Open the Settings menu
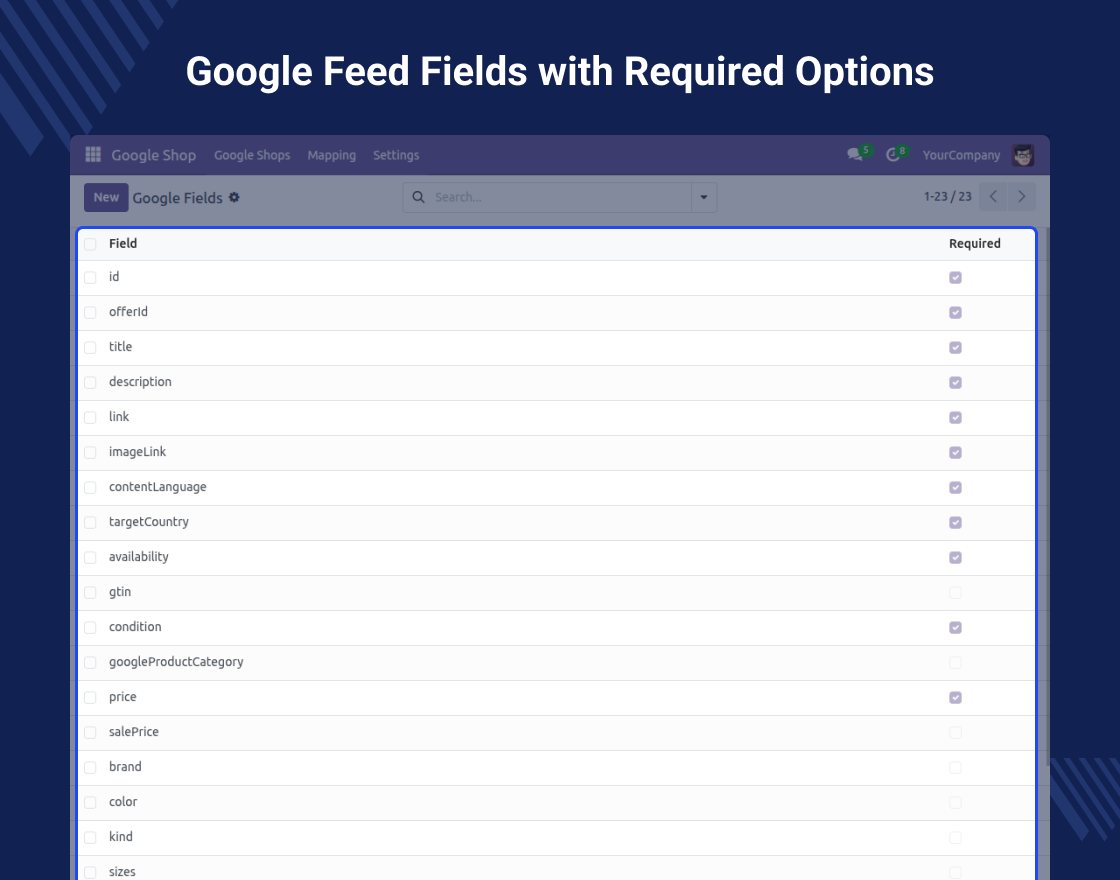 tap(396, 155)
